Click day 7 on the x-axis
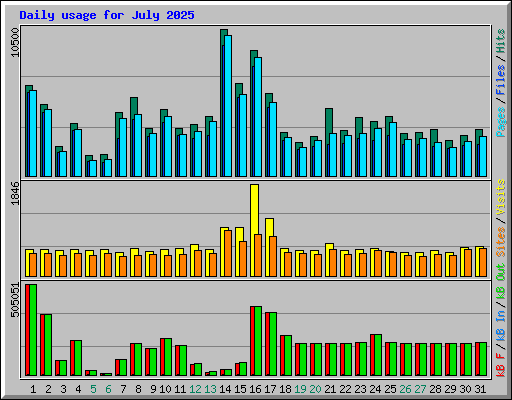The image size is (512, 400). (x=123, y=389)
